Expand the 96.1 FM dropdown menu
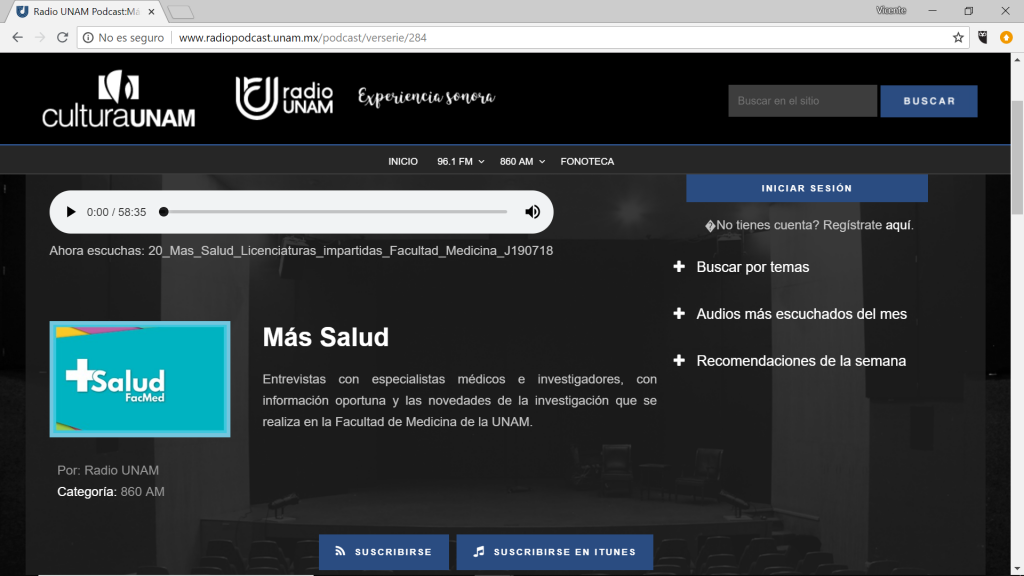 (460, 161)
